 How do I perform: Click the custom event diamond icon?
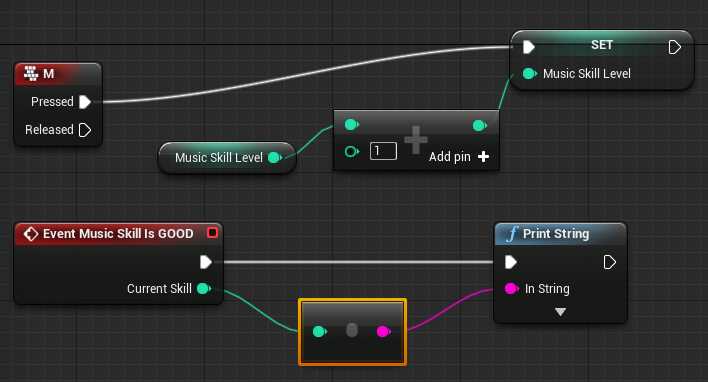[x=30, y=234]
